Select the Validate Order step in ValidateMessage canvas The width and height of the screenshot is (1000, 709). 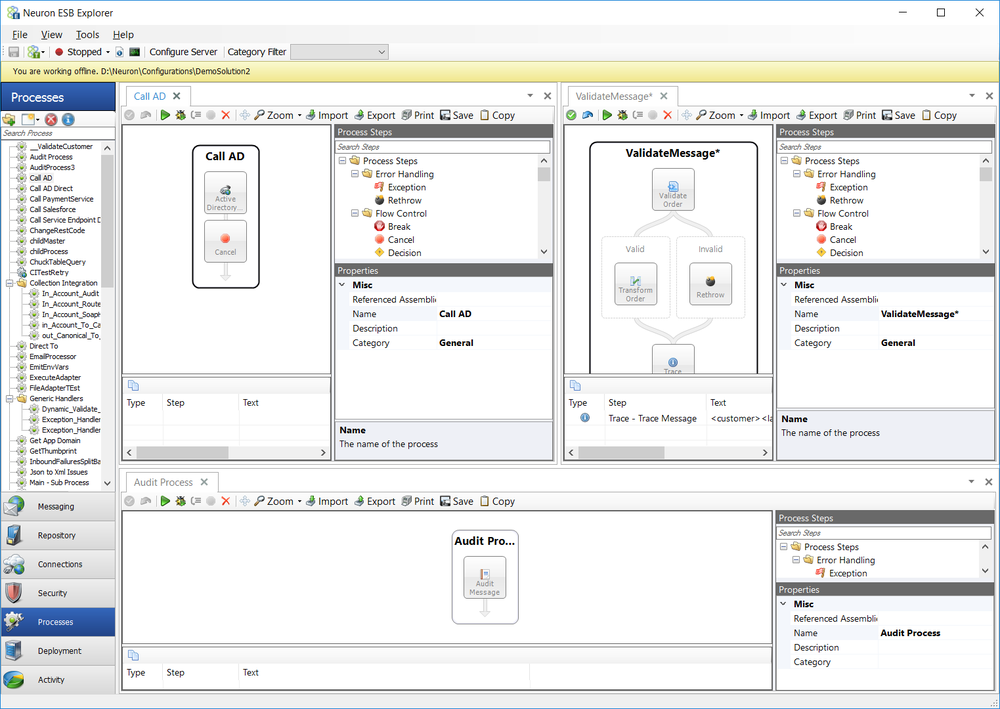pos(673,189)
